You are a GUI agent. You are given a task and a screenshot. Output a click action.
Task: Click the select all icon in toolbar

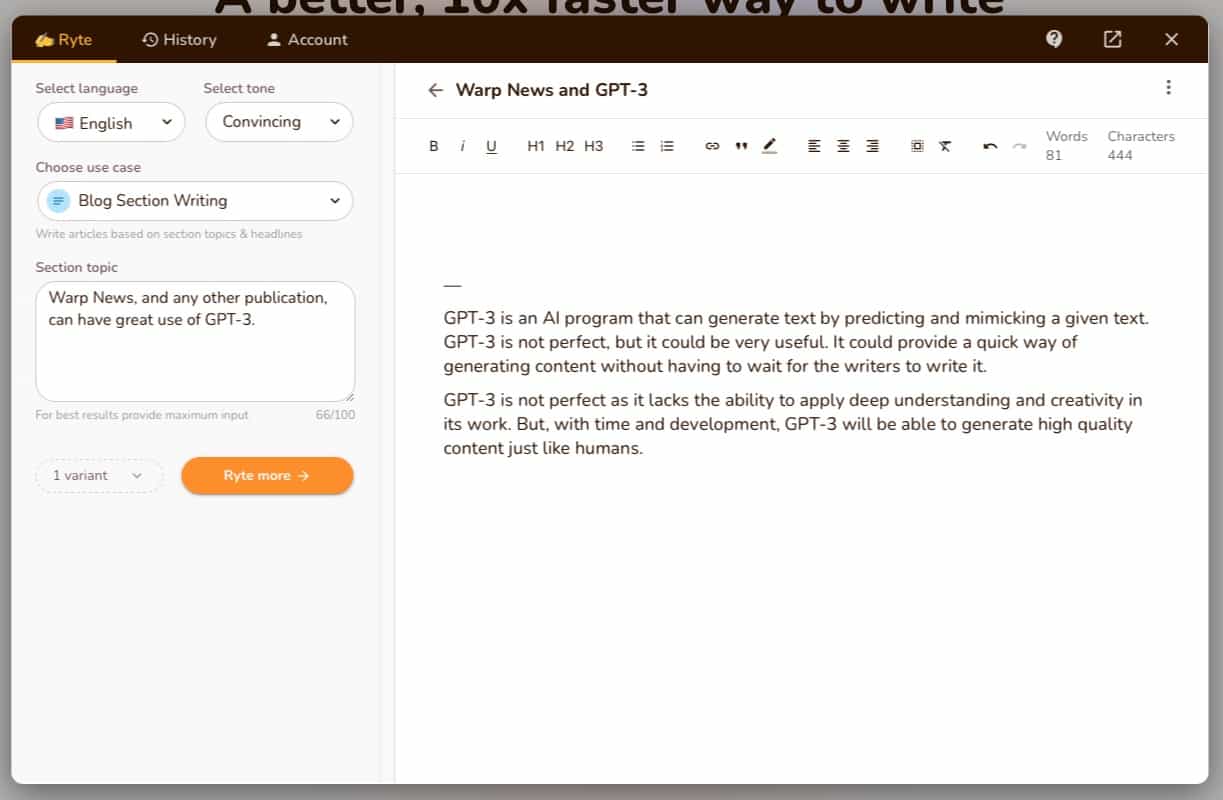click(917, 146)
